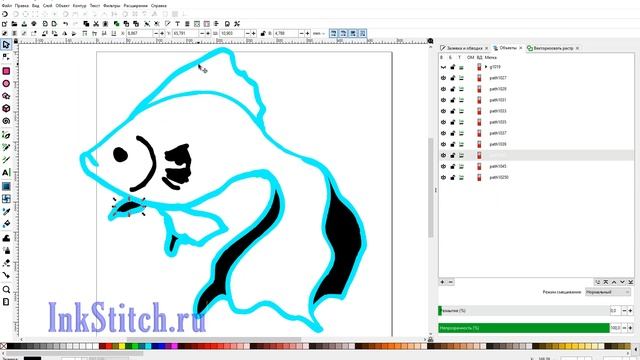Increase the X coordinate value

tap(162, 33)
